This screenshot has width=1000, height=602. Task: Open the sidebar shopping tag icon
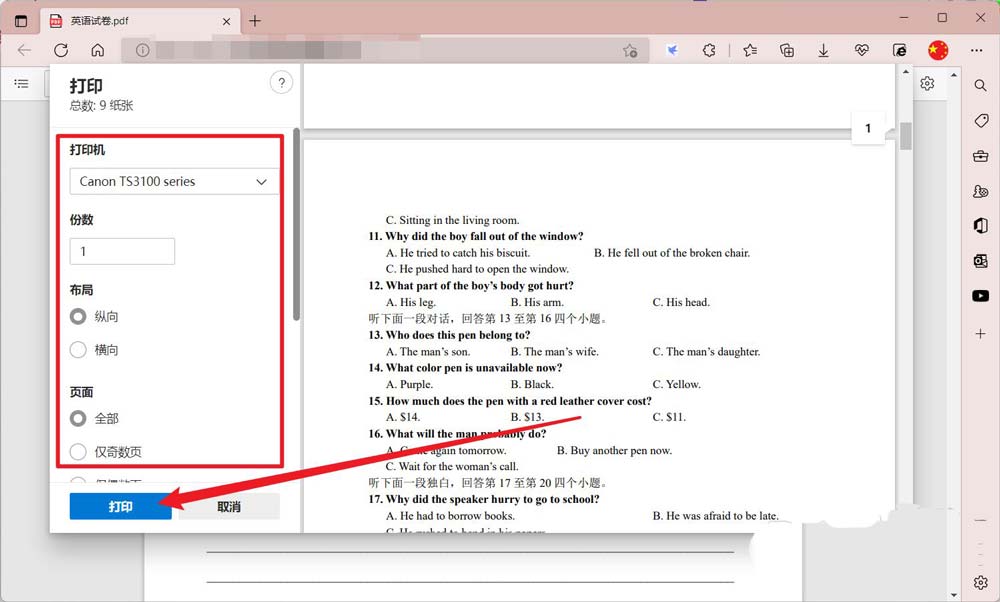click(981, 121)
